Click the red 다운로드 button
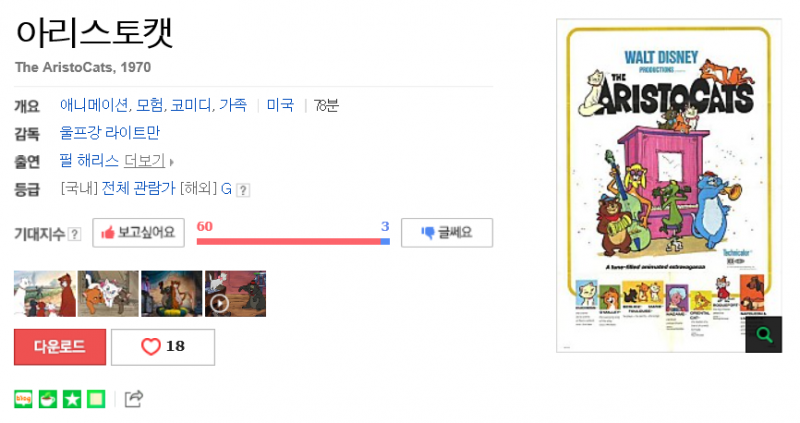800x423 pixels. 60,347
